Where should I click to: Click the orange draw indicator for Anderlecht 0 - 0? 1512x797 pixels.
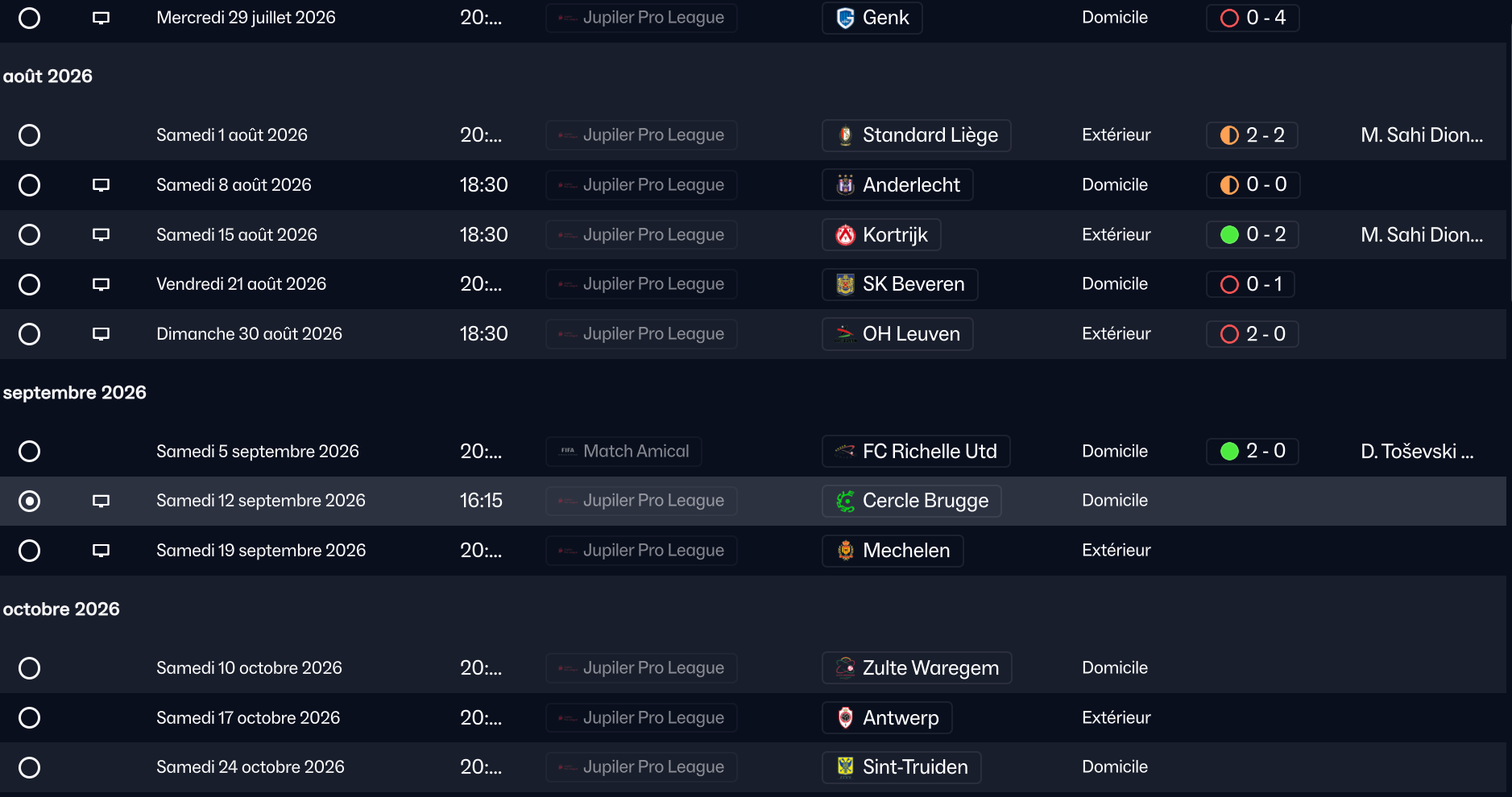[x=1229, y=185]
